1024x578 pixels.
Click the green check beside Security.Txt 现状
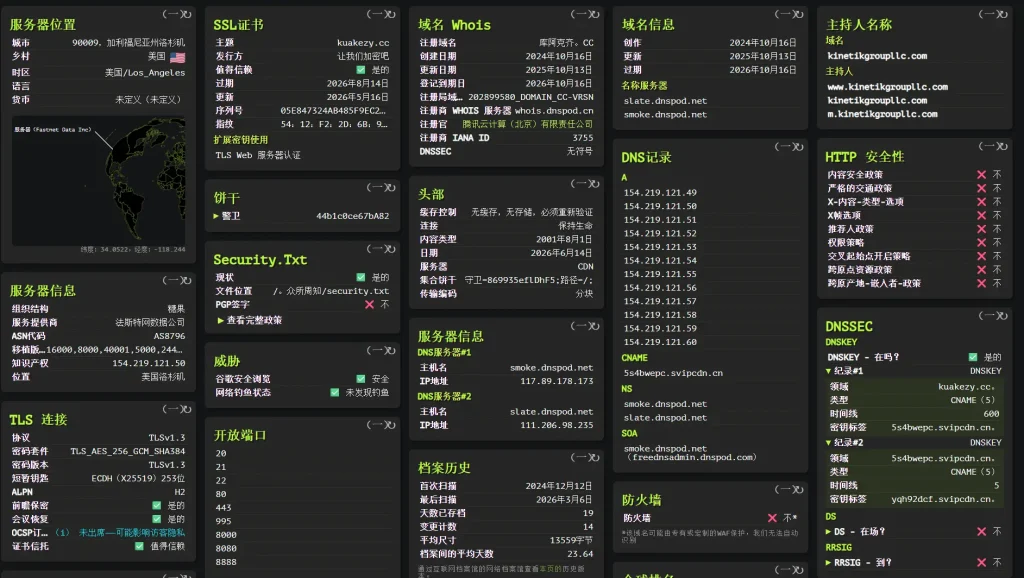[x=360, y=278]
